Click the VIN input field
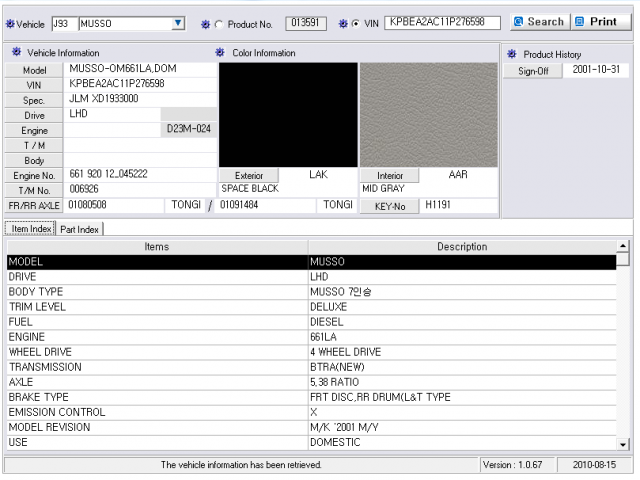 pos(442,23)
